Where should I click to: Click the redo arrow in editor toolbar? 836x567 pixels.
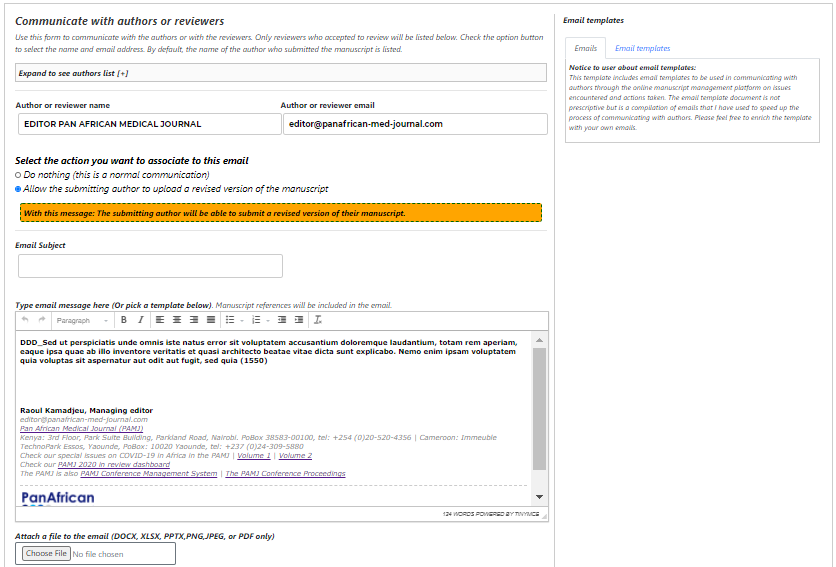click(42, 320)
